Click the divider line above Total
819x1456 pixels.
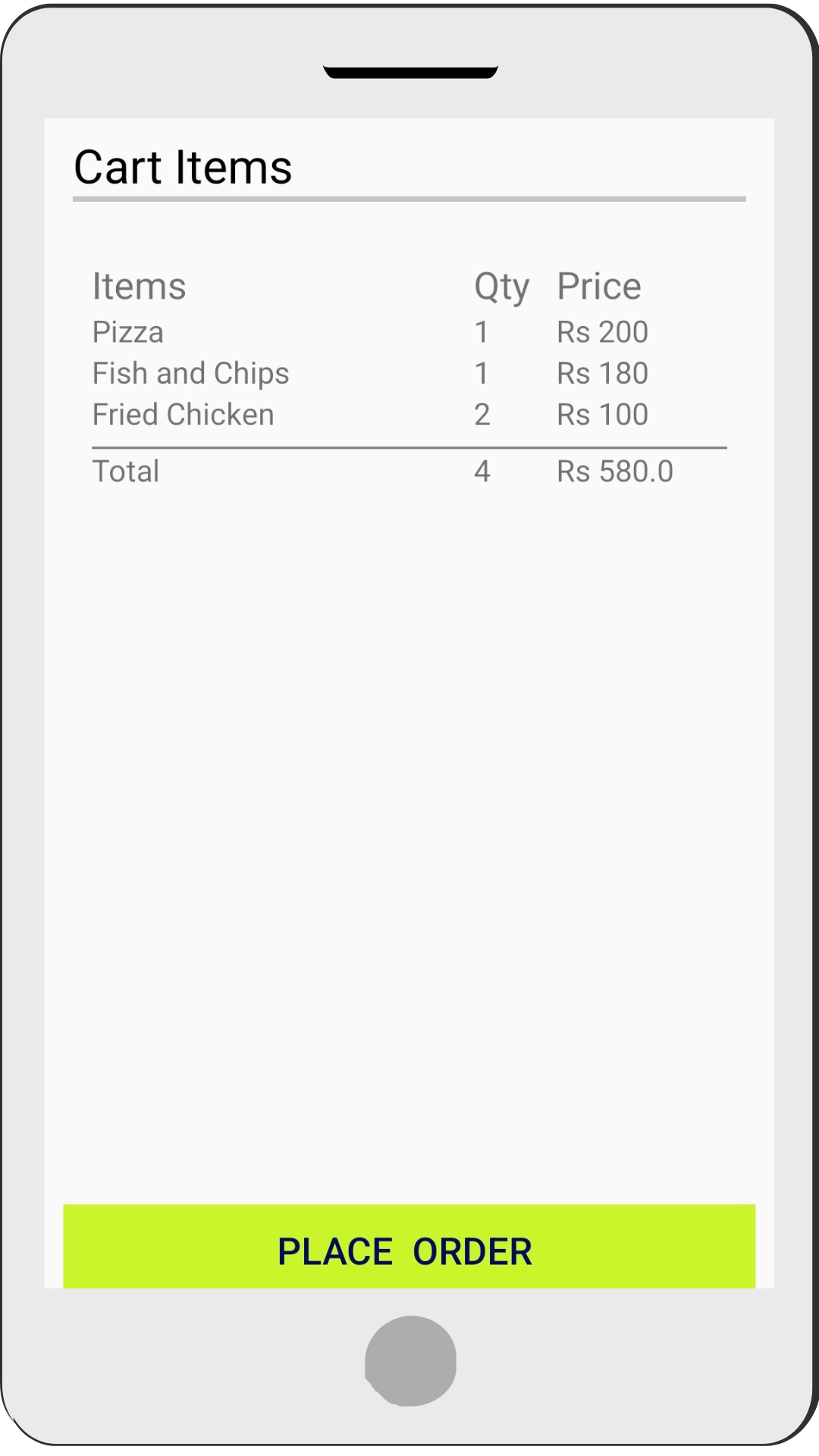(409, 448)
